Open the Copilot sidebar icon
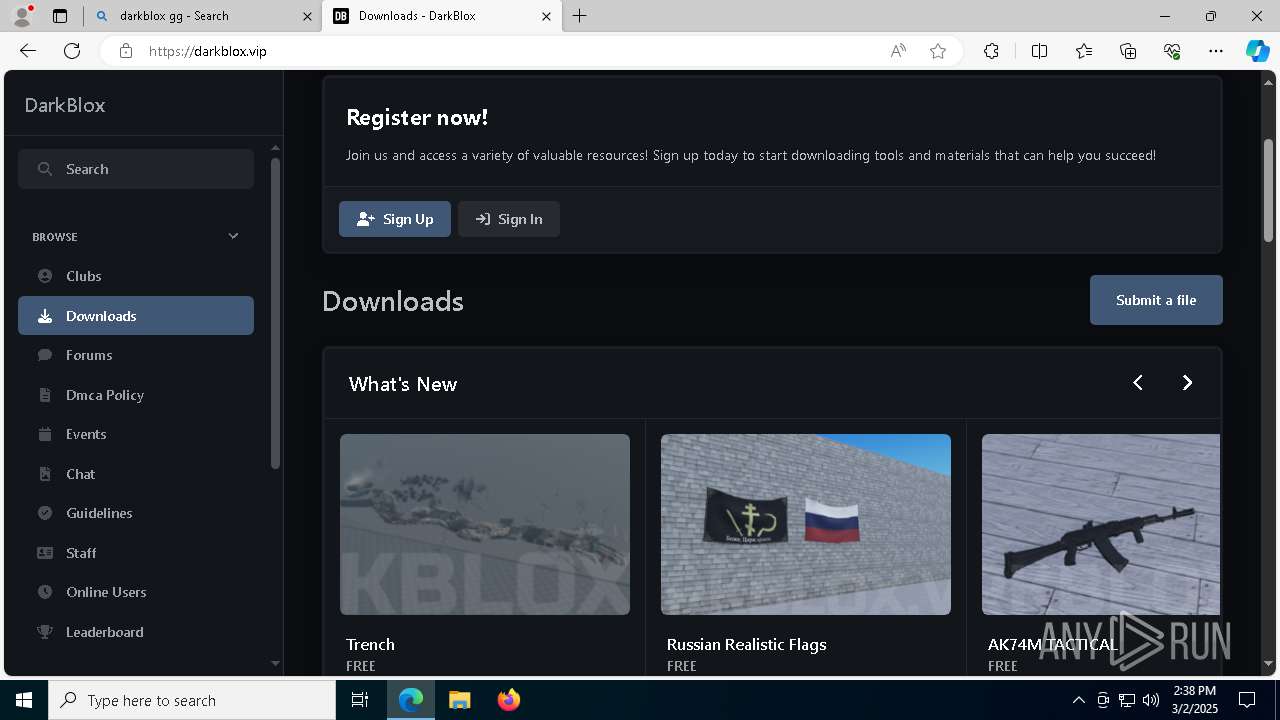1280x720 pixels. pos(1257,51)
